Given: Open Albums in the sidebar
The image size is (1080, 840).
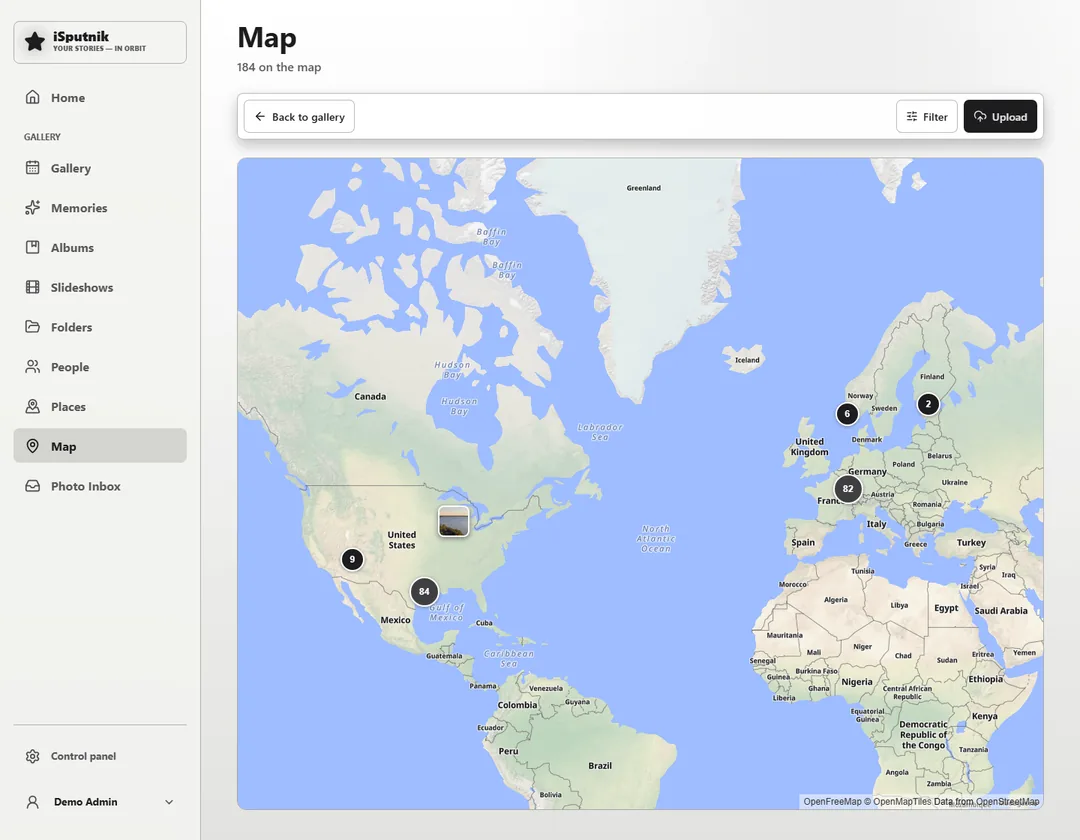Looking at the screenshot, I should click(x=100, y=248).
